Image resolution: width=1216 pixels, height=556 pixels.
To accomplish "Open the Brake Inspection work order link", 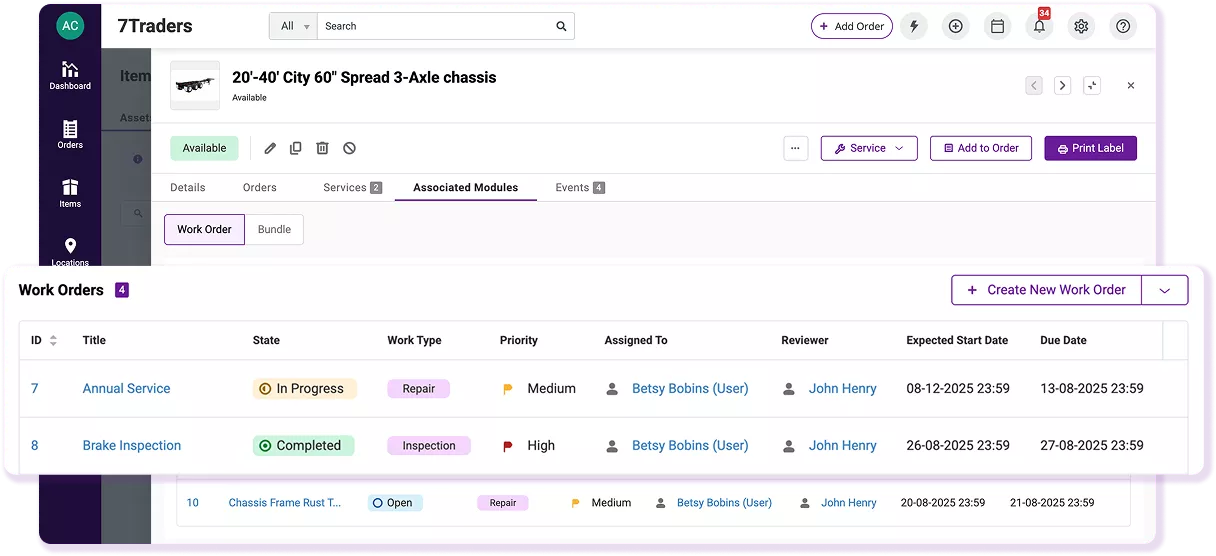I will pos(132,445).
